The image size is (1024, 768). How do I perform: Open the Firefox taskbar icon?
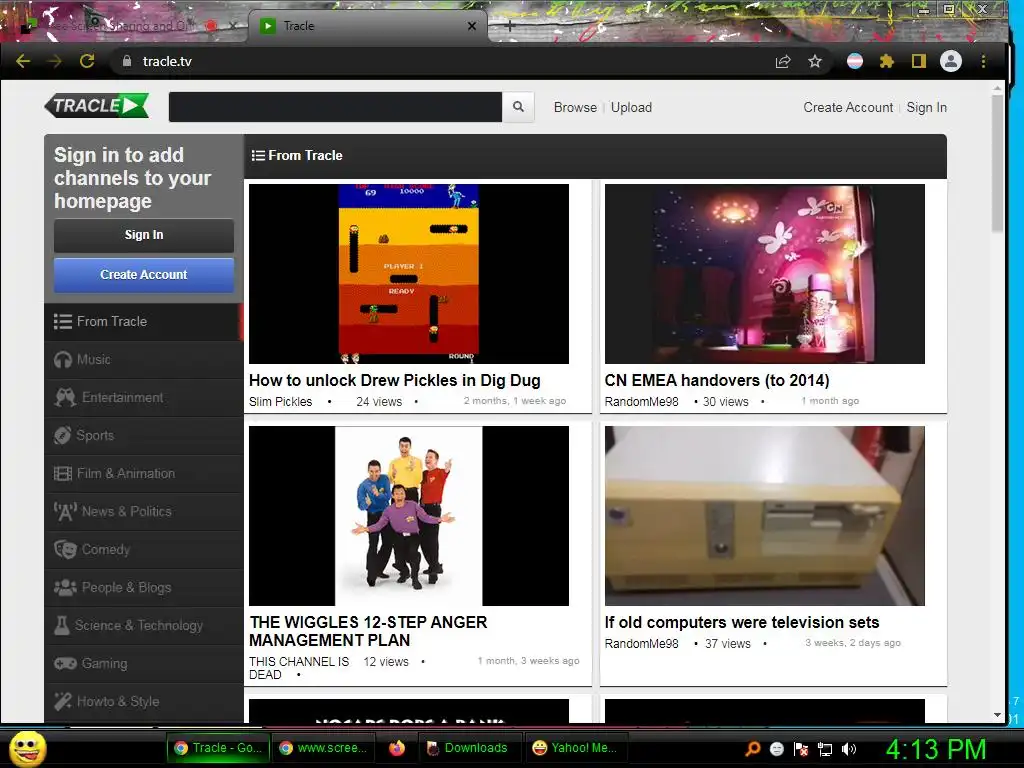397,748
